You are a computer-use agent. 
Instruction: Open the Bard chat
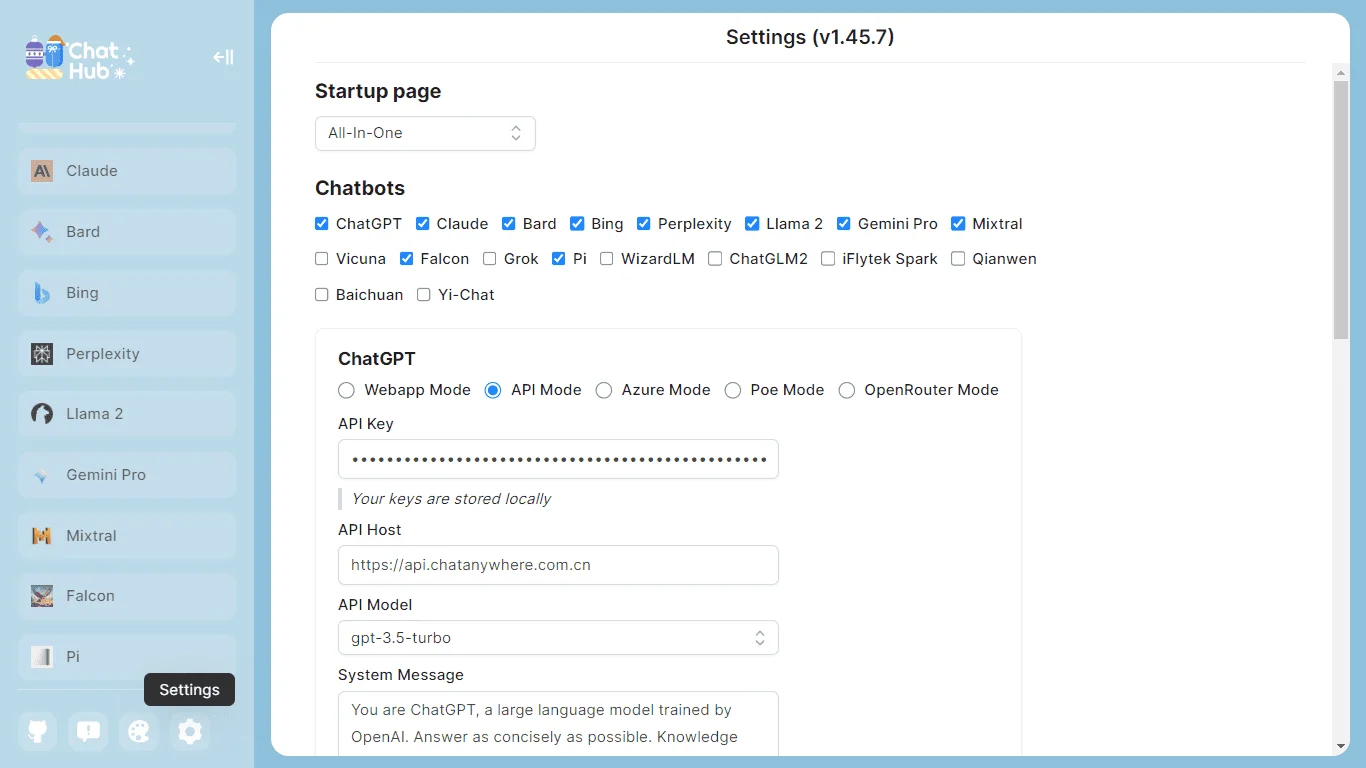click(x=127, y=232)
